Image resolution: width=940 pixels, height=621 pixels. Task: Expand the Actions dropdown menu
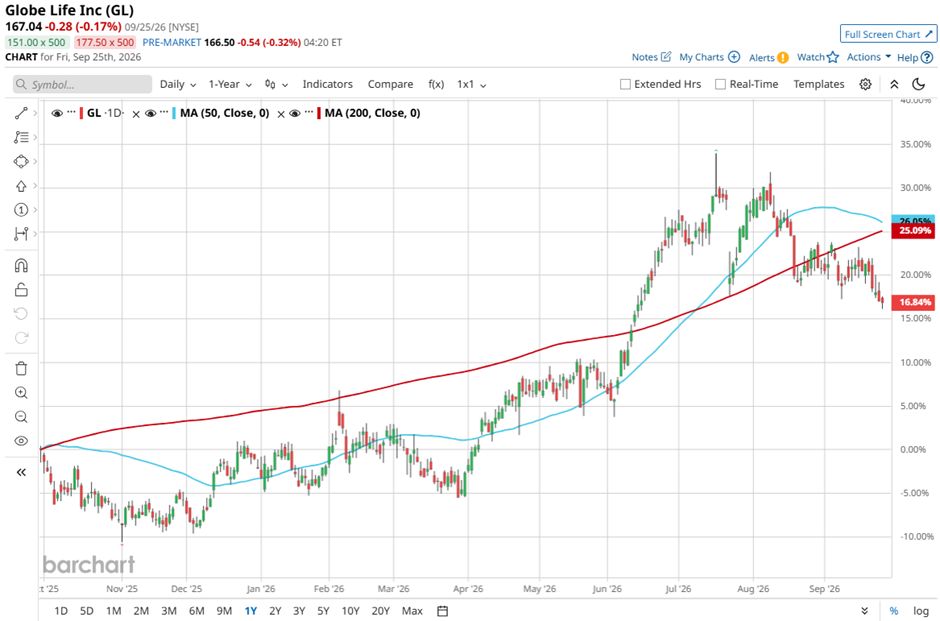869,57
